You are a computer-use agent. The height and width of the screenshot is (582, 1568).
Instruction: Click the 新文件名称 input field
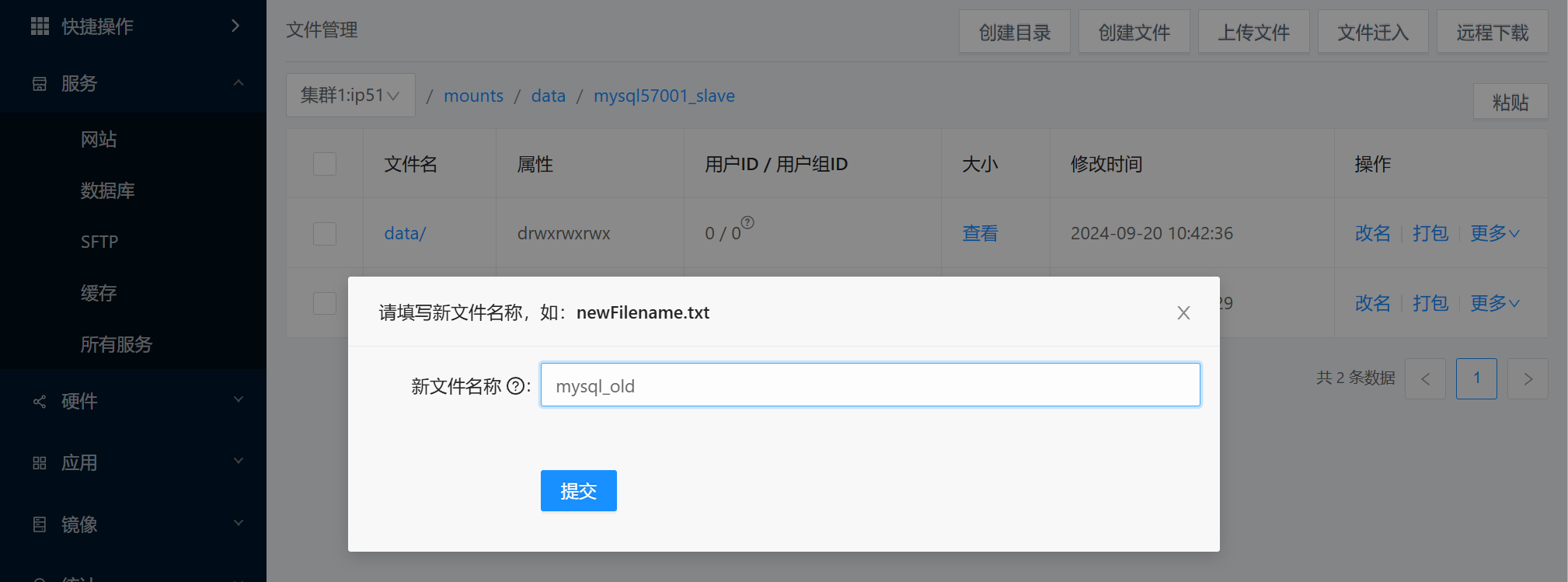click(x=869, y=385)
